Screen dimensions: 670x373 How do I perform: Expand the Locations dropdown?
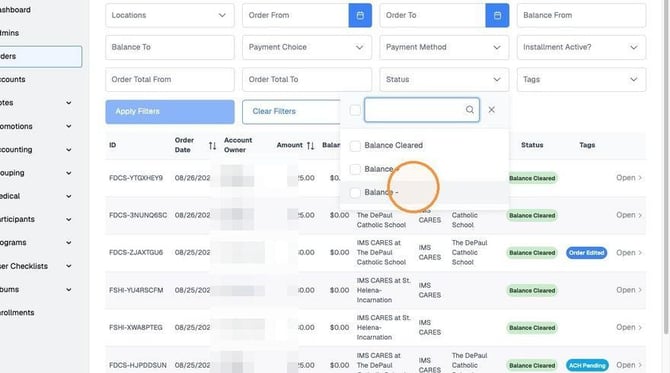pos(170,15)
